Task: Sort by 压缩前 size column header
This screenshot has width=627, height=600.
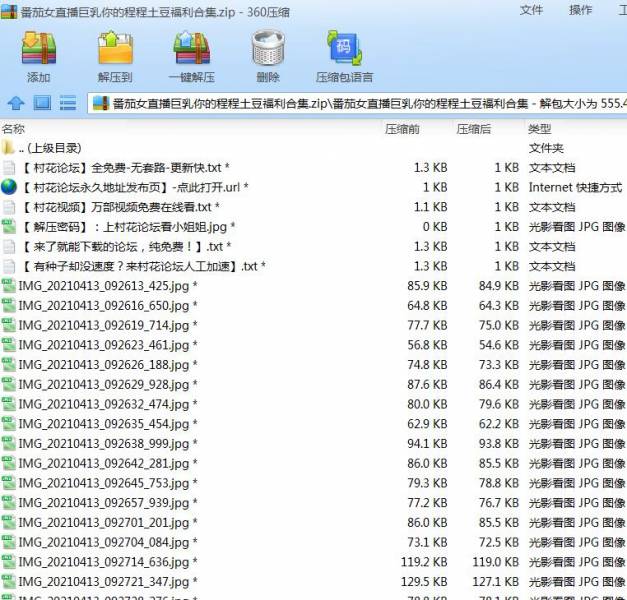Action: [402, 129]
